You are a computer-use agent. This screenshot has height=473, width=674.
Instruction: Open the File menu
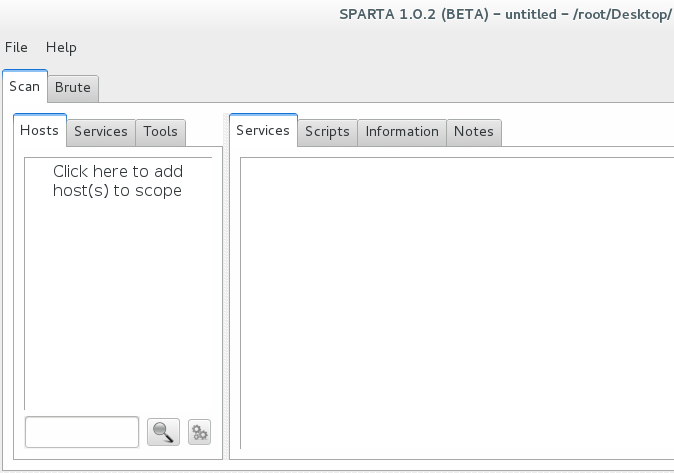coord(16,47)
